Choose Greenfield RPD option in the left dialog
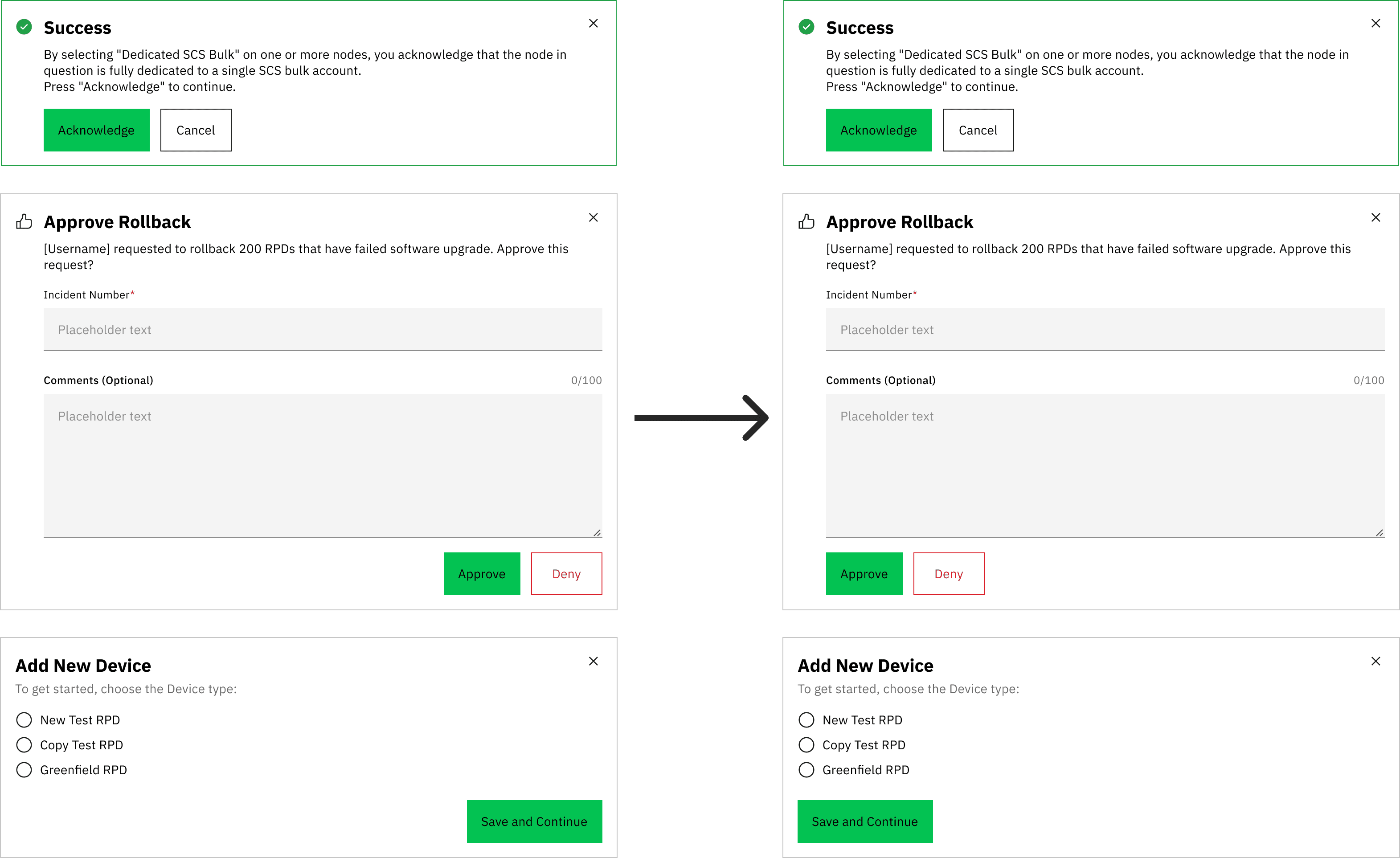1400x858 pixels. pyautogui.click(x=24, y=770)
